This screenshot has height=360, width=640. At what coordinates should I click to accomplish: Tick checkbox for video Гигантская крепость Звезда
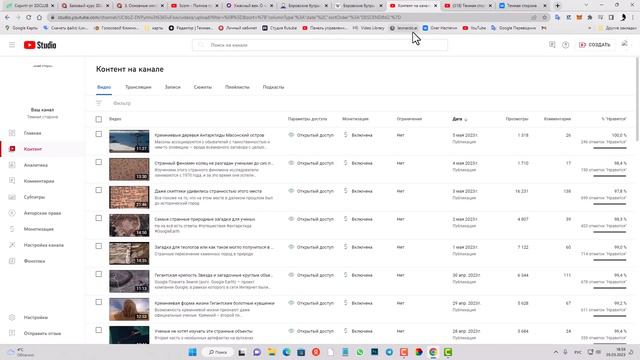(x=99, y=274)
